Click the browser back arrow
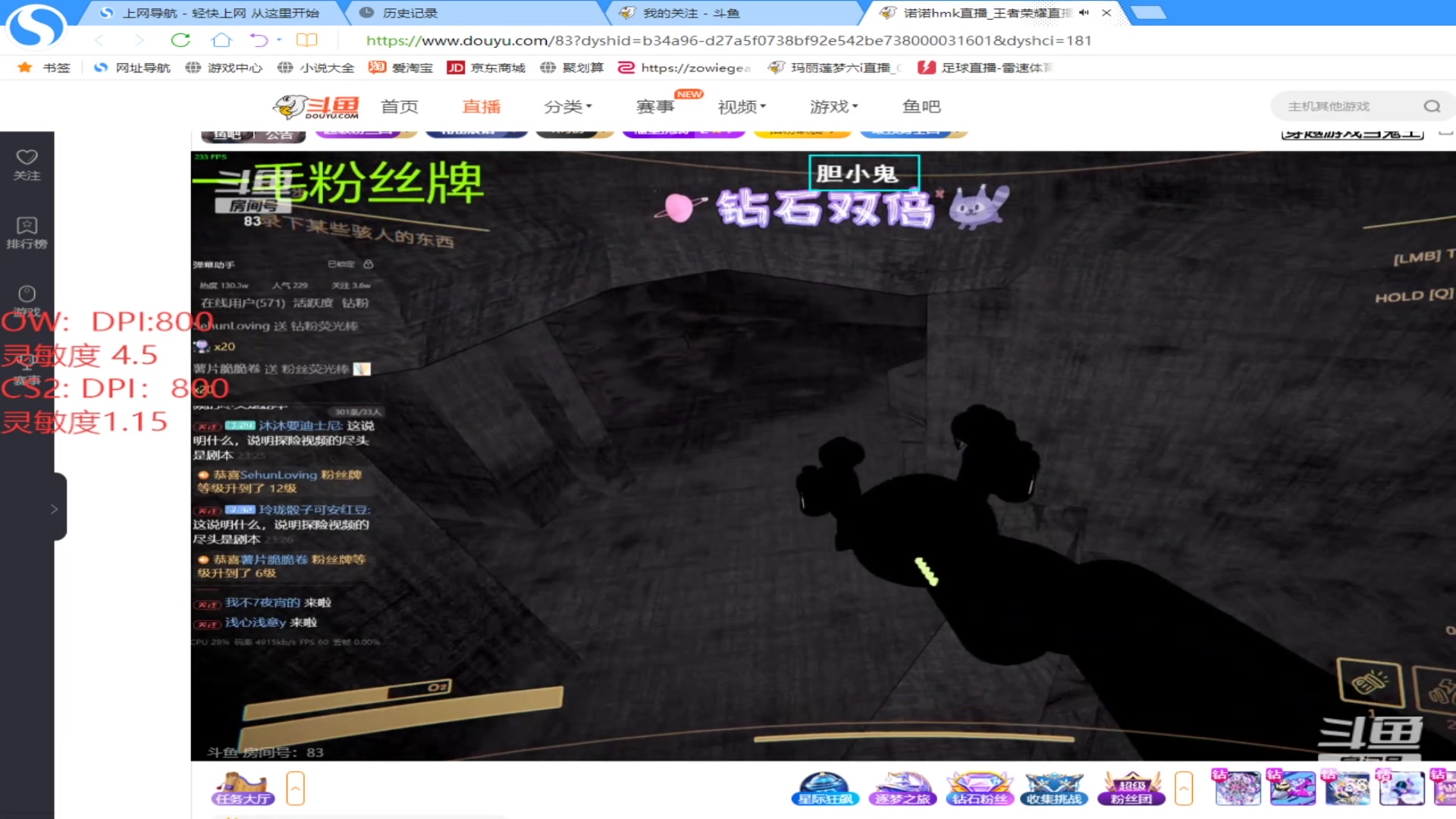 [x=99, y=40]
